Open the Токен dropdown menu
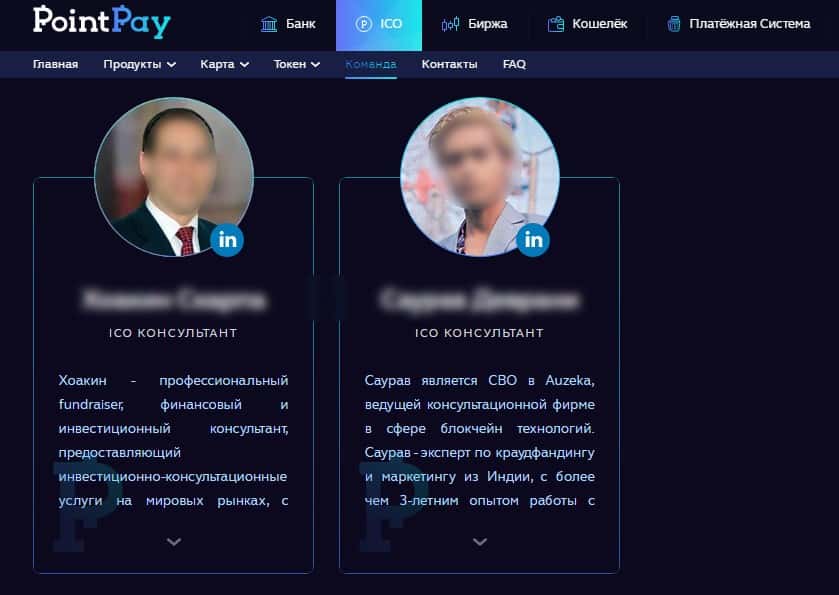 (x=296, y=64)
